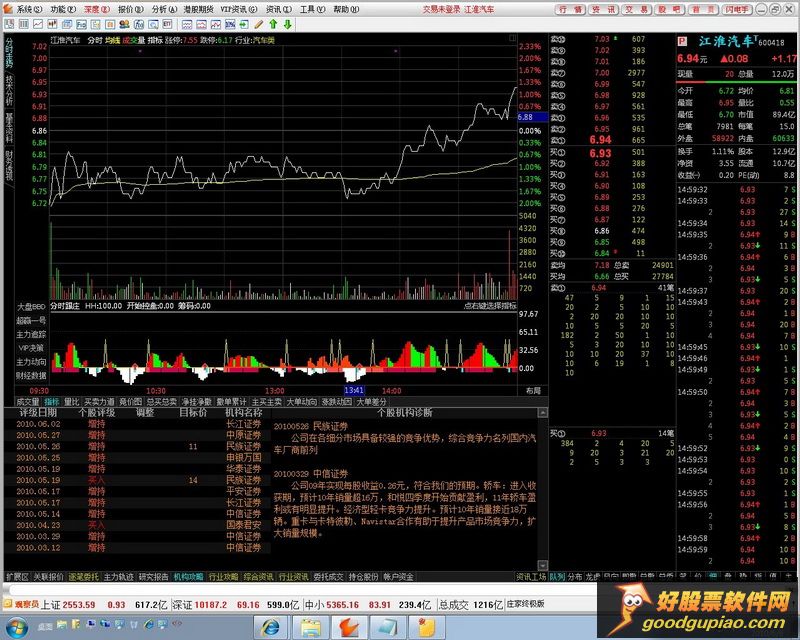Select the 买卖力道 tab

99,402
